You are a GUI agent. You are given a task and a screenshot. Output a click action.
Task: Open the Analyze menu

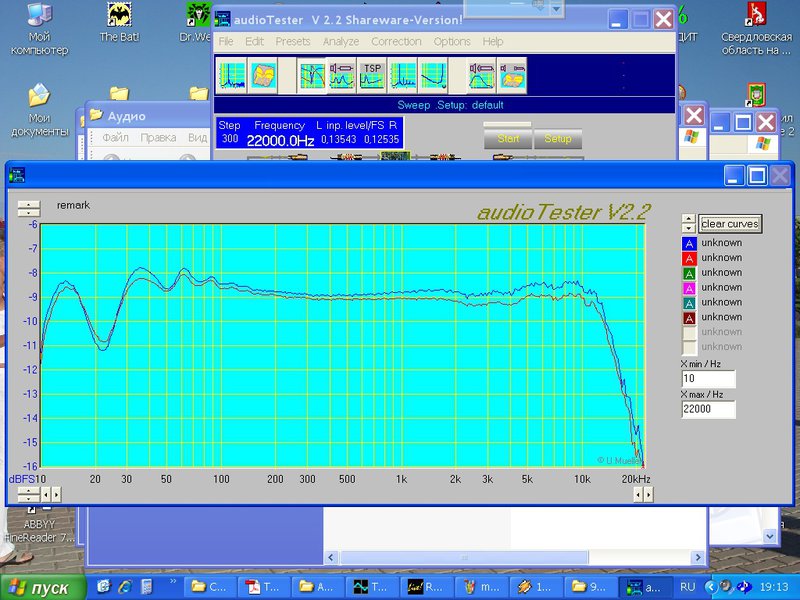(341, 41)
